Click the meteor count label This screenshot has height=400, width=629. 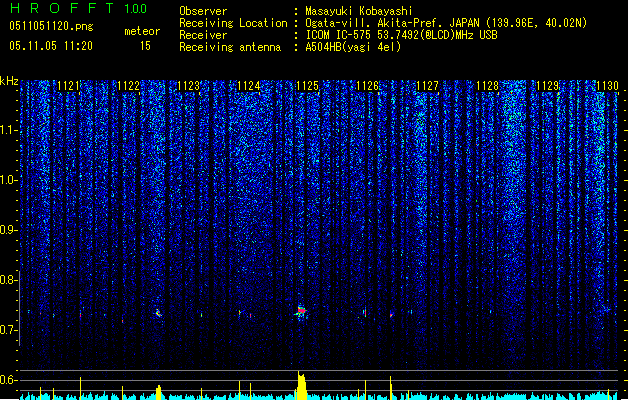coord(142,31)
